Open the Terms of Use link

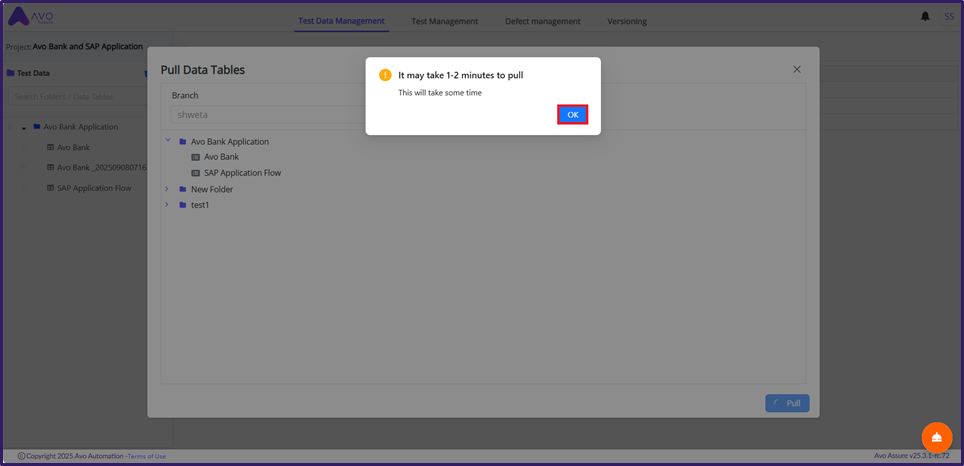tap(147, 456)
